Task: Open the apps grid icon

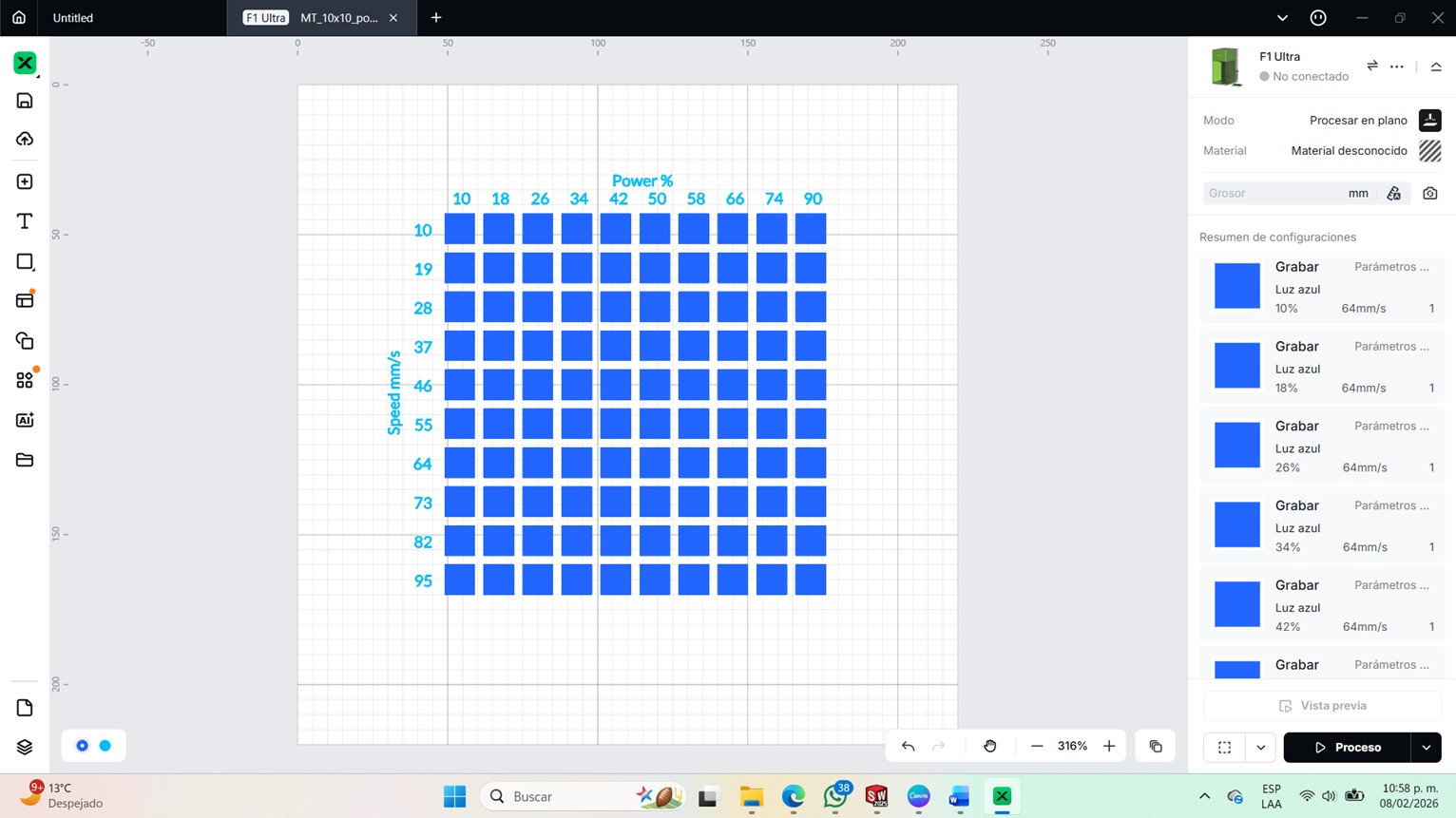Action: [x=25, y=380]
